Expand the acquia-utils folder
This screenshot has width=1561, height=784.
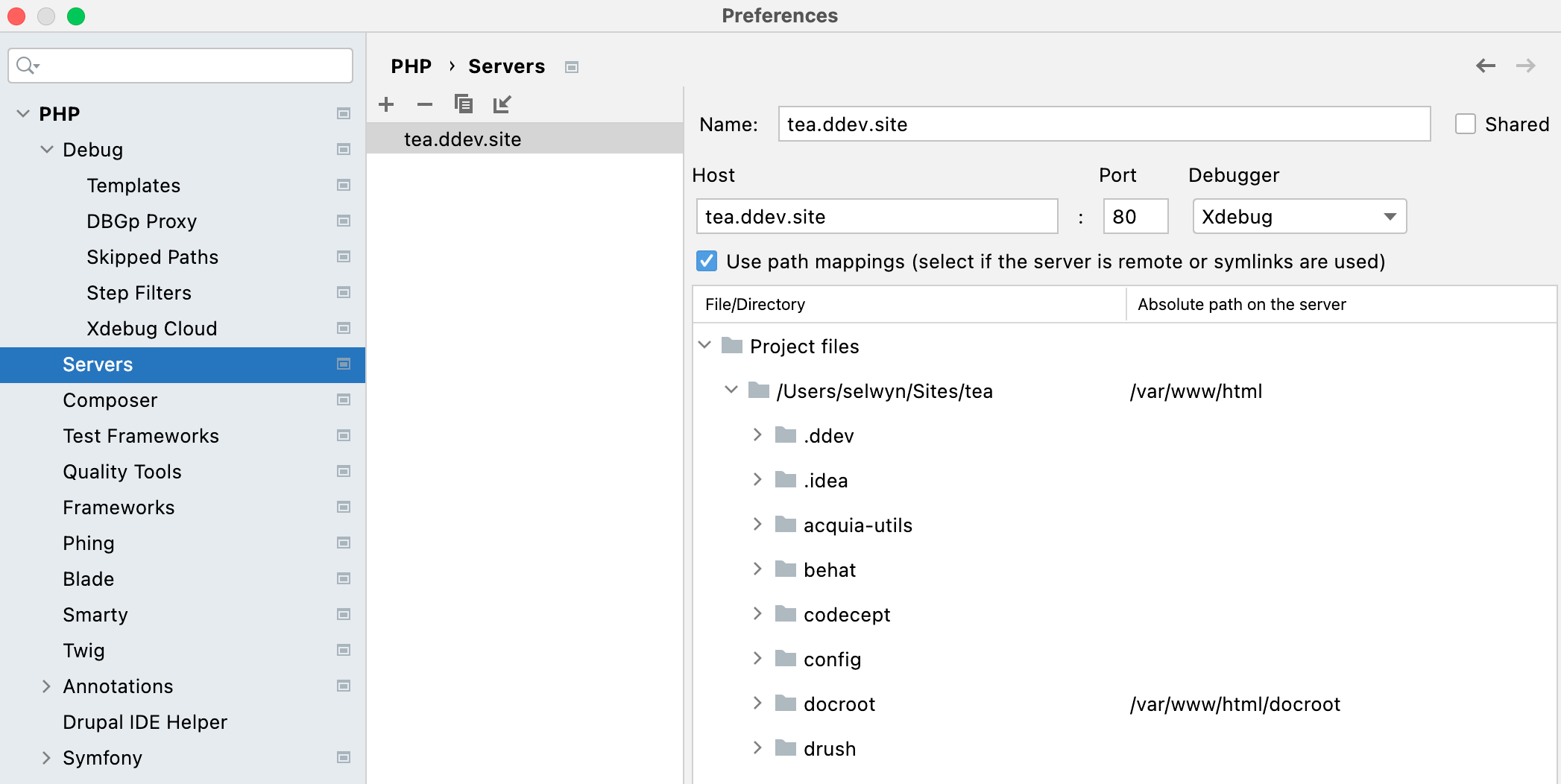point(757,524)
